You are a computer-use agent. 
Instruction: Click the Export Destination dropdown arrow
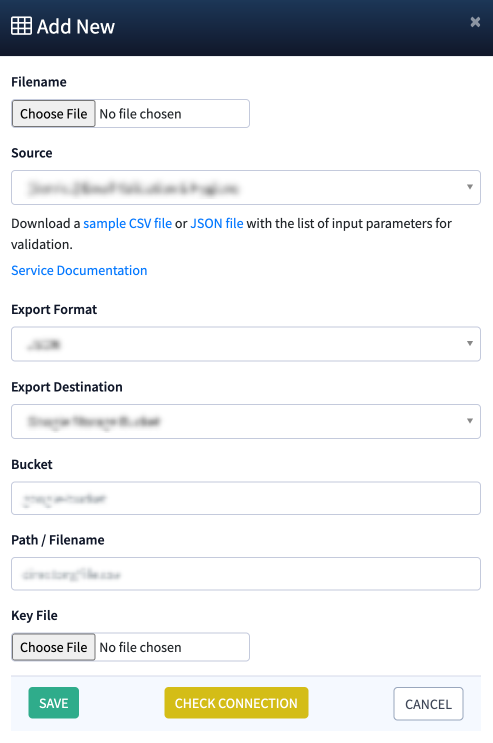(470, 420)
